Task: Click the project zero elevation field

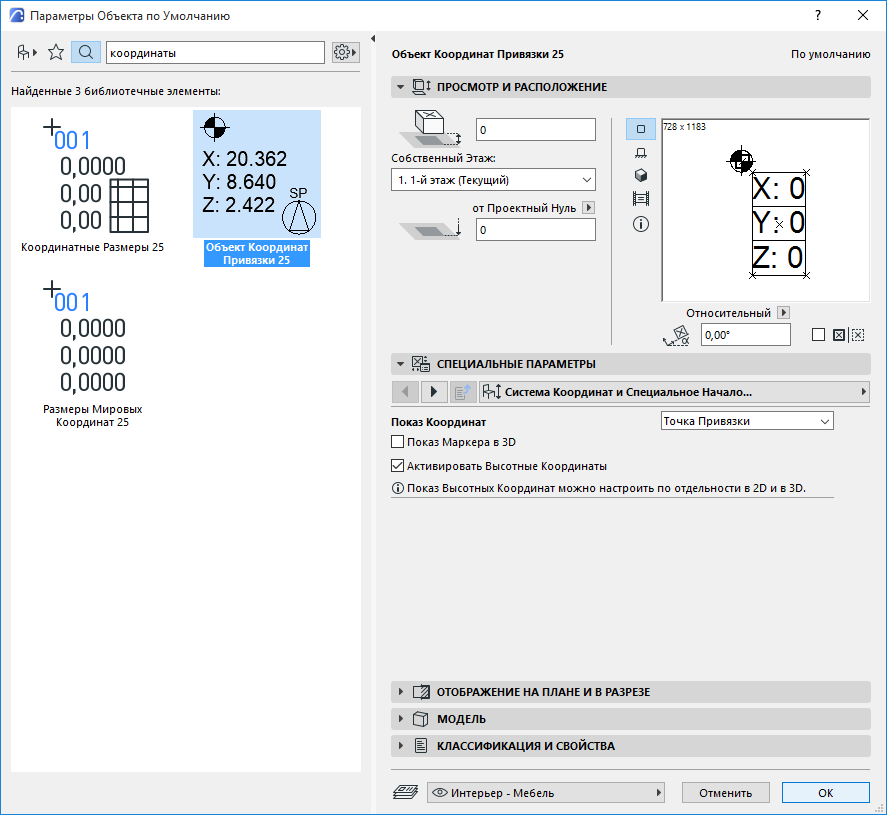Action: 536,230
